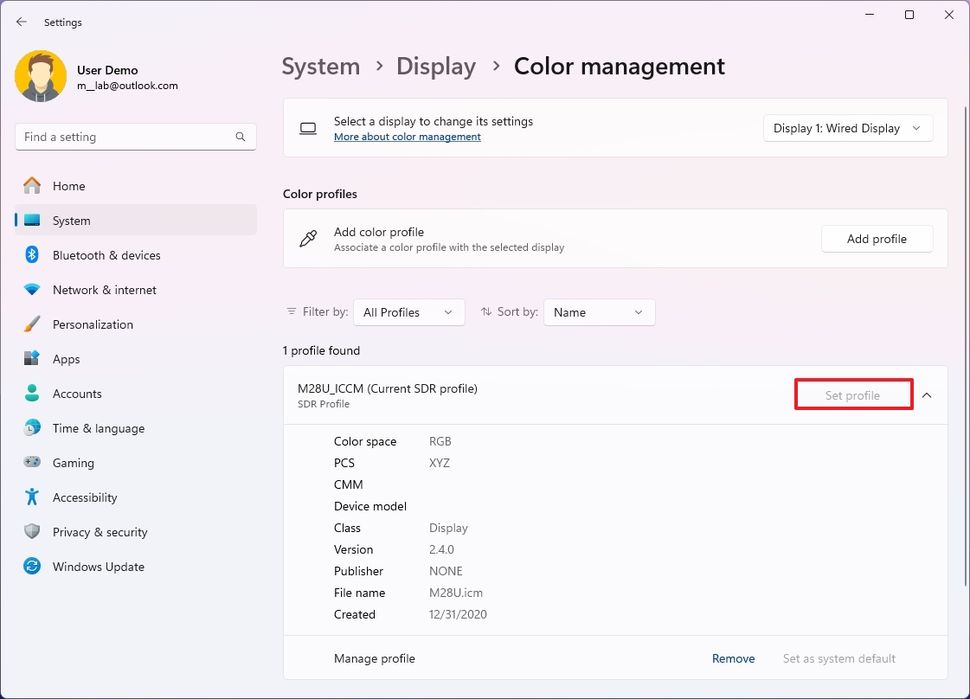Click the Add profile button
The height and width of the screenshot is (699, 970).
coord(877,239)
